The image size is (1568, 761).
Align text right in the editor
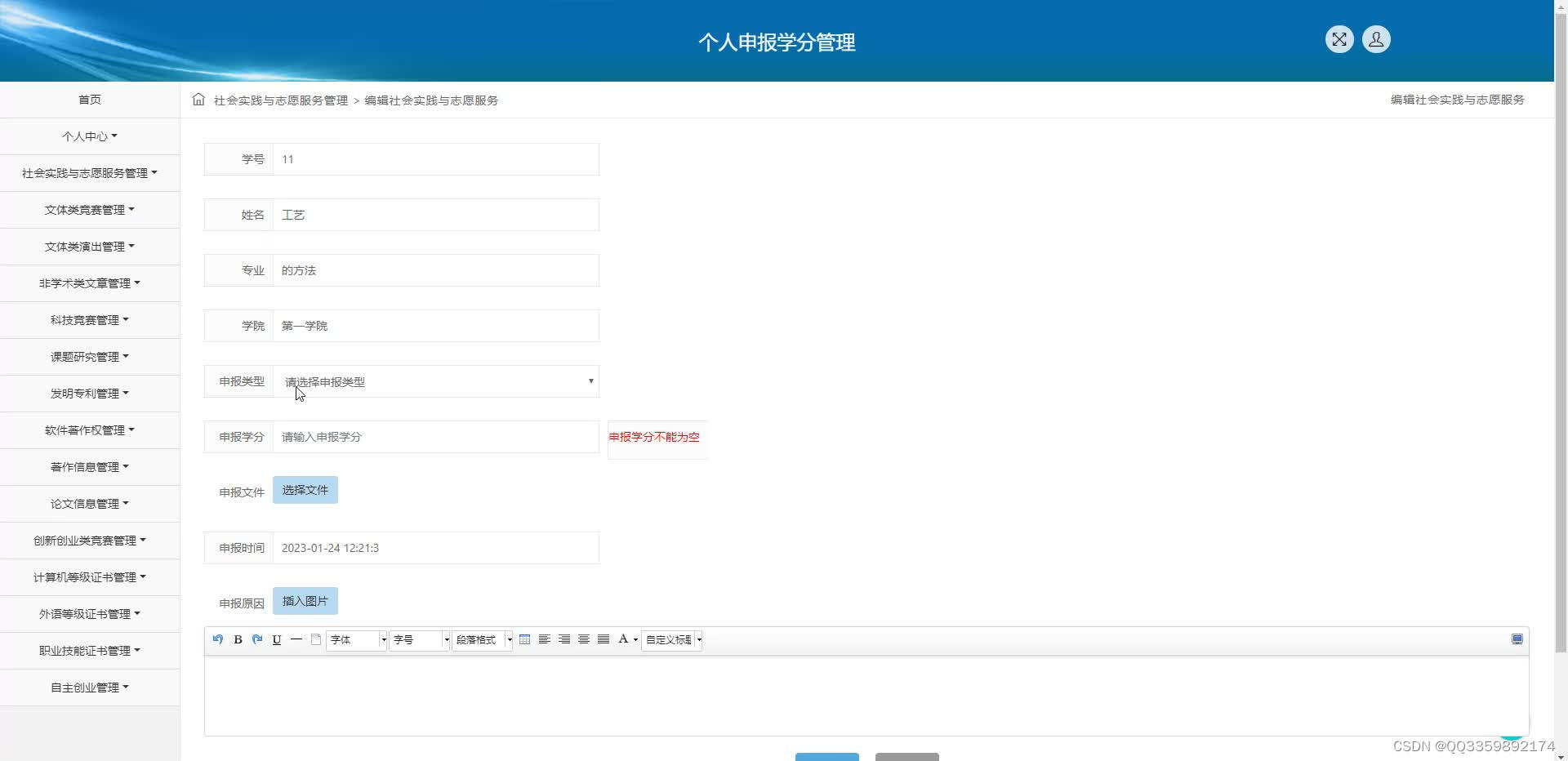pyautogui.click(x=564, y=639)
